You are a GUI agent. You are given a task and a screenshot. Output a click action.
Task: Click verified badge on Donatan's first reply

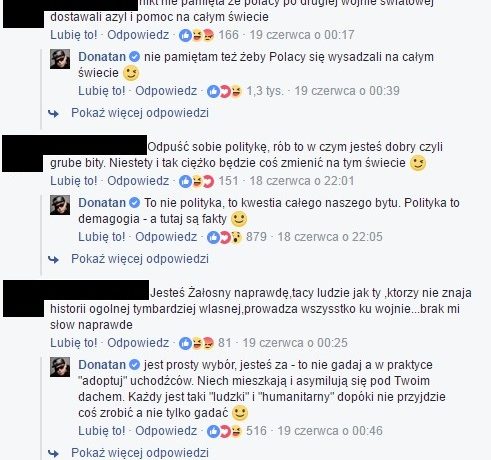[134, 57]
